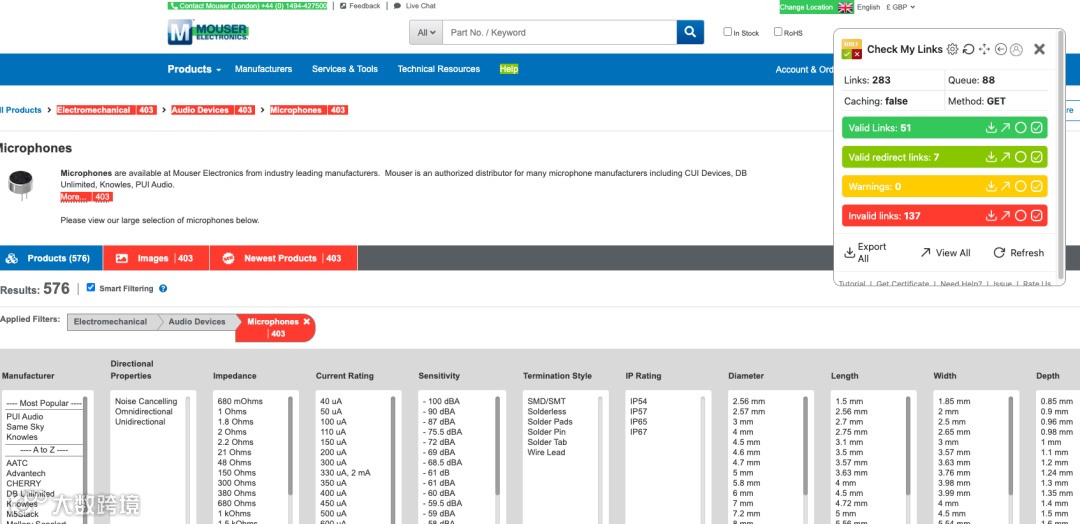Open Check My Links settings gear
This screenshot has width=1080, height=524.
(953, 49)
